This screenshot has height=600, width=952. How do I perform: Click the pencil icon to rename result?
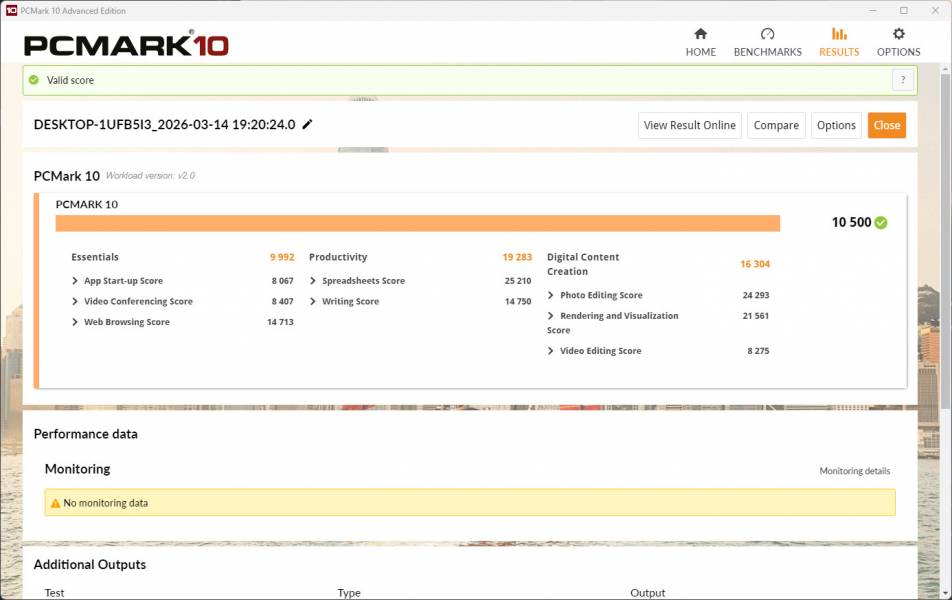[307, 124]
